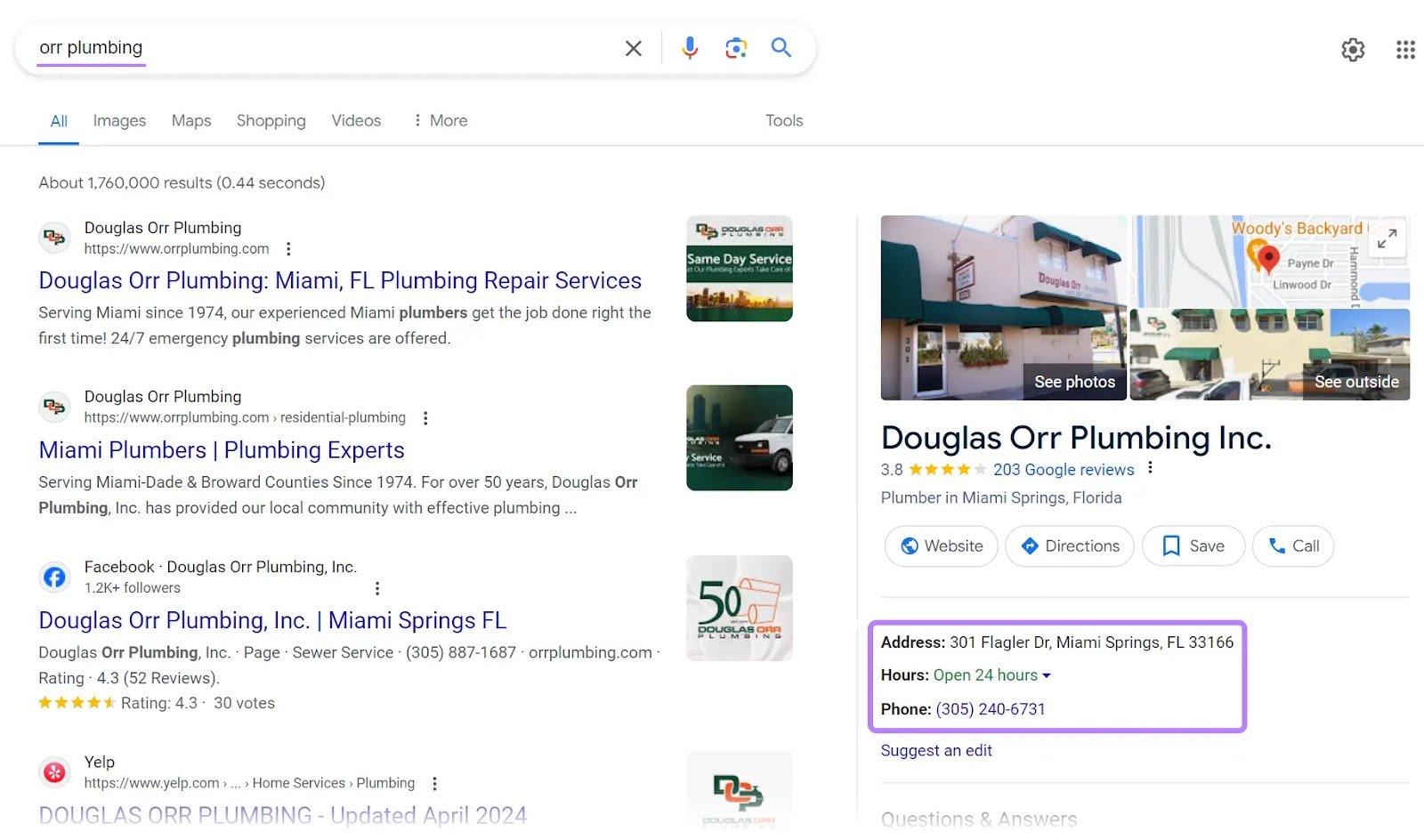Switch to the Images tab
Screen dimensions: 1424x840
118,120
